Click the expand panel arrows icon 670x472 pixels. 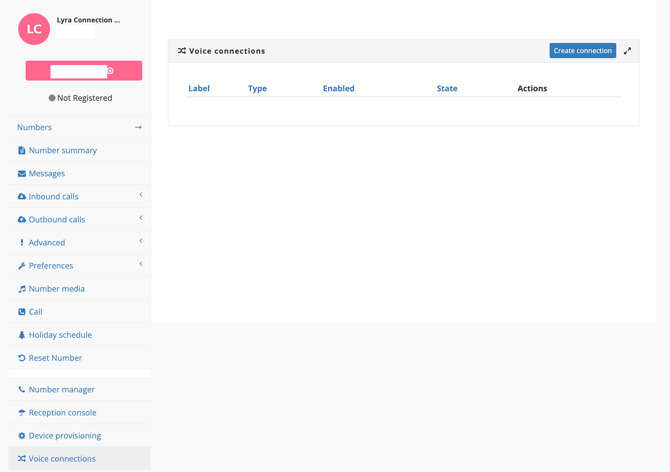[628, 51]
